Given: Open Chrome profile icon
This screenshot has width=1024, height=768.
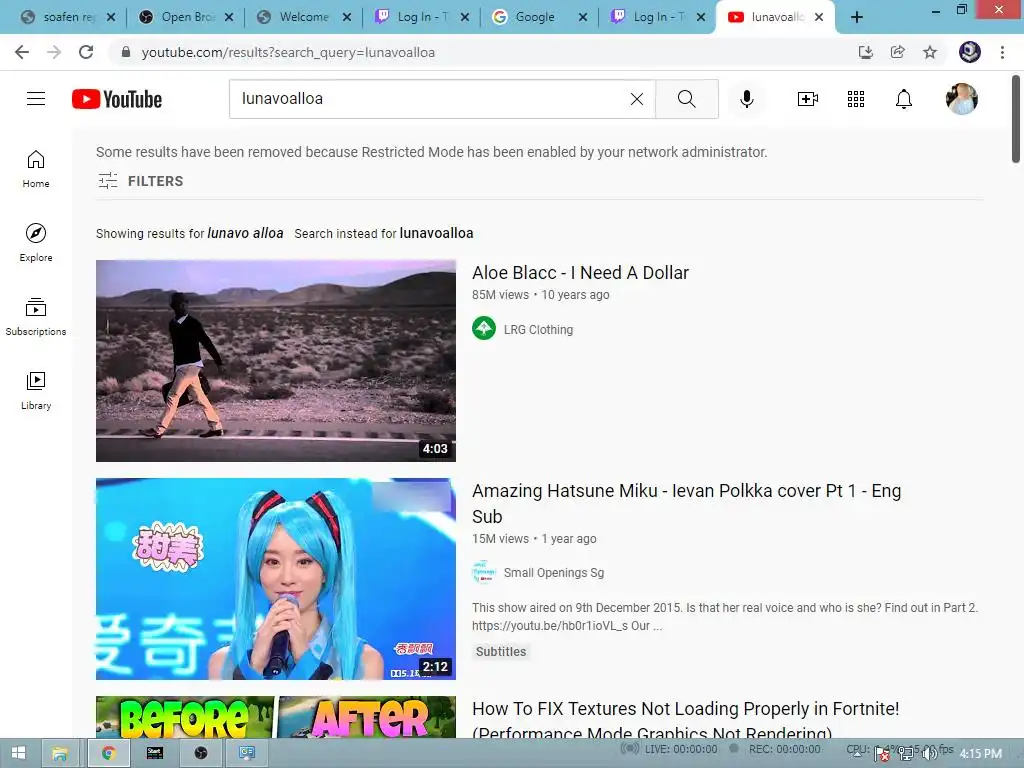Looking at the screenshot, I should click(970, 52).
